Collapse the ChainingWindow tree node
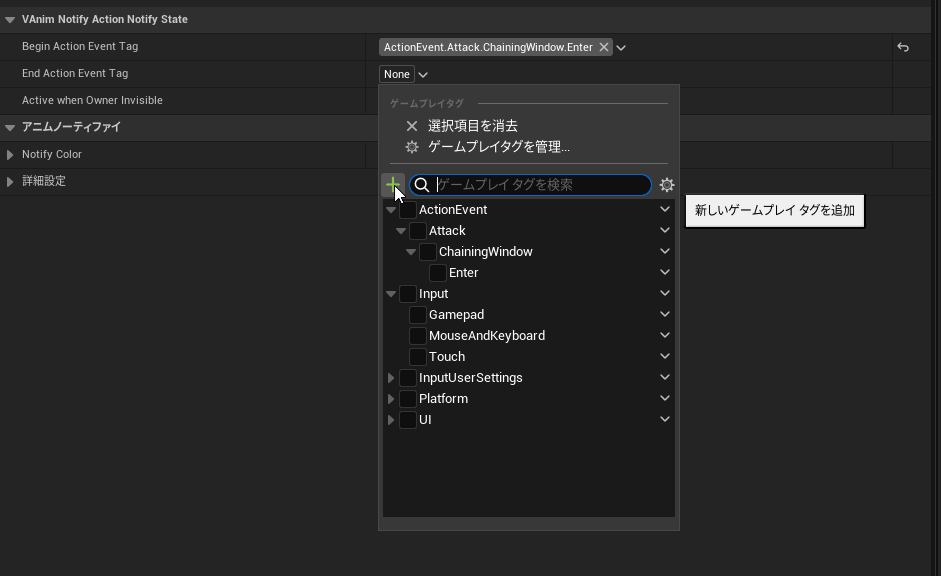This screenshot has width=941, height=576. pos(411,252)
